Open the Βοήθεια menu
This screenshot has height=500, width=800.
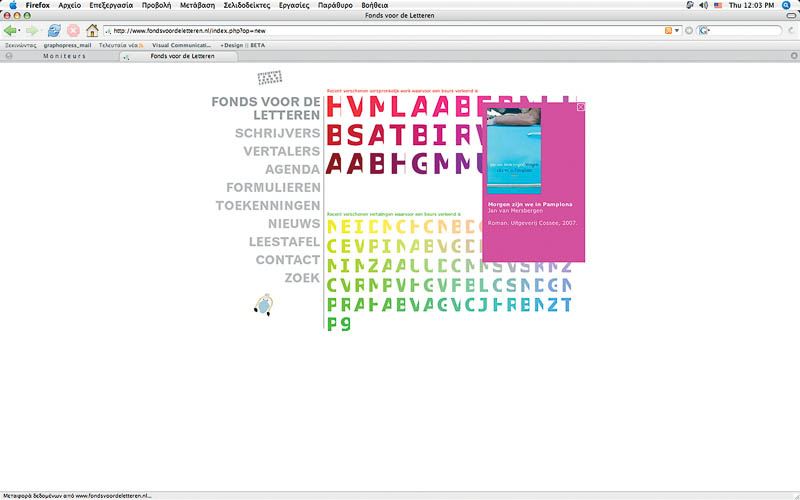coord(374,5)
